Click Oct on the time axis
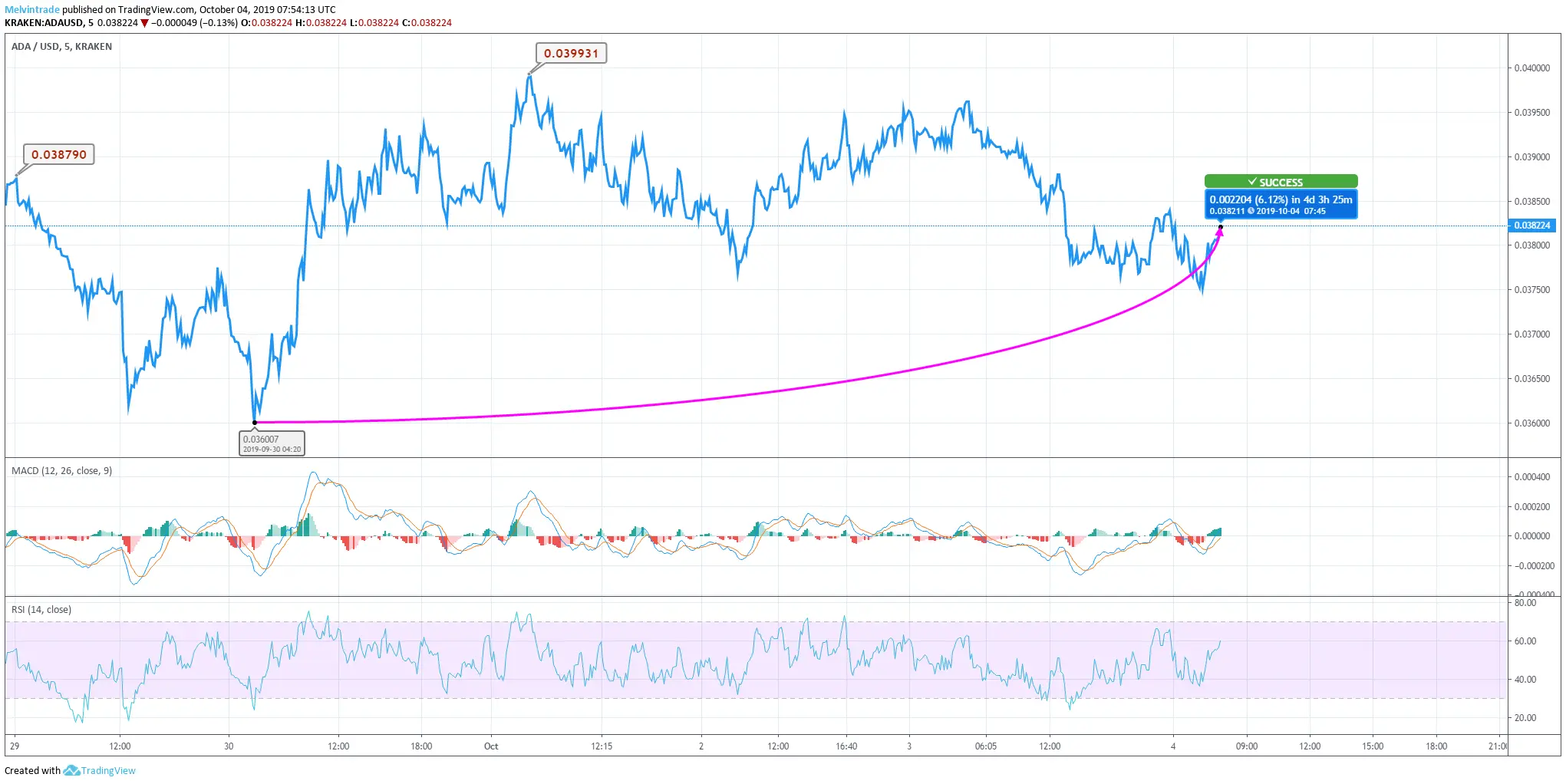 pyautogui.click(x=490, y=746)
